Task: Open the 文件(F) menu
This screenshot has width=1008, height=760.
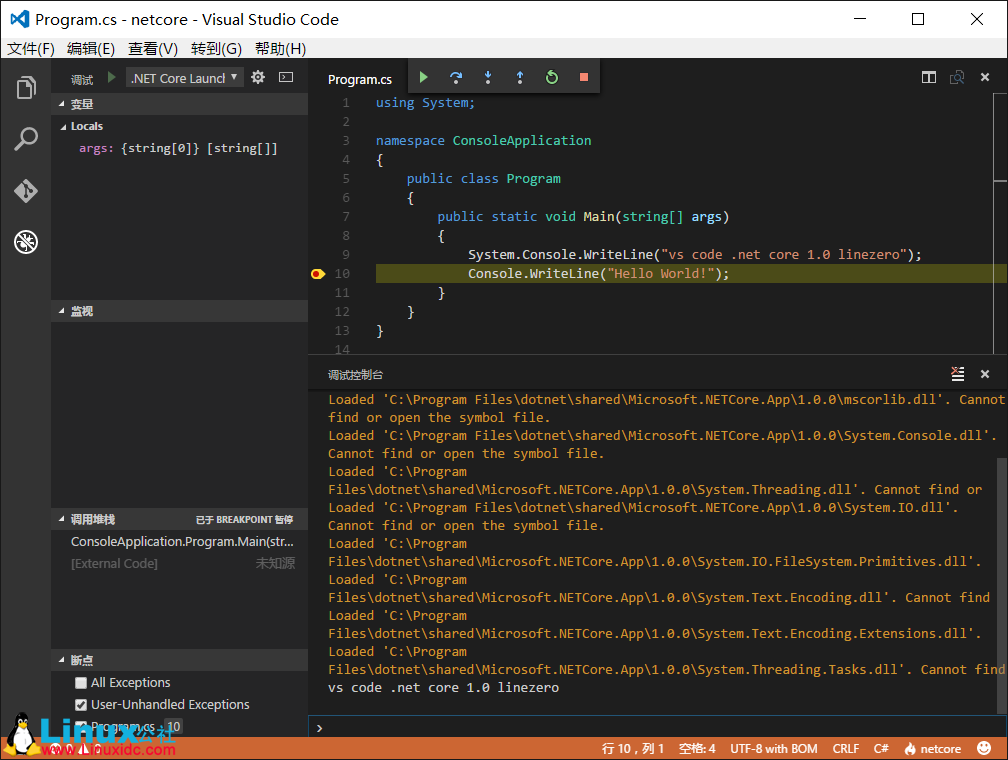Action: (30, 49)
